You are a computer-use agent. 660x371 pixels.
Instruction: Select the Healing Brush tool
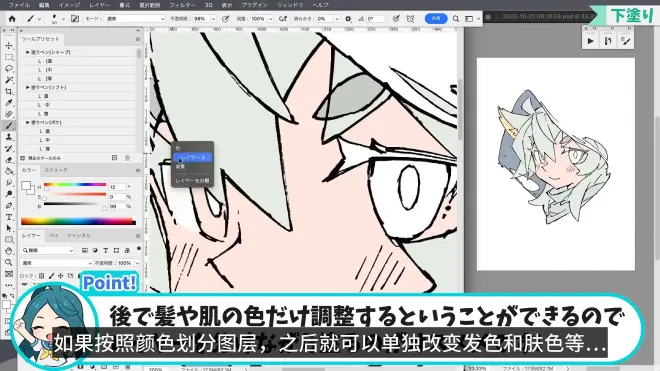(x=9, y=114)
